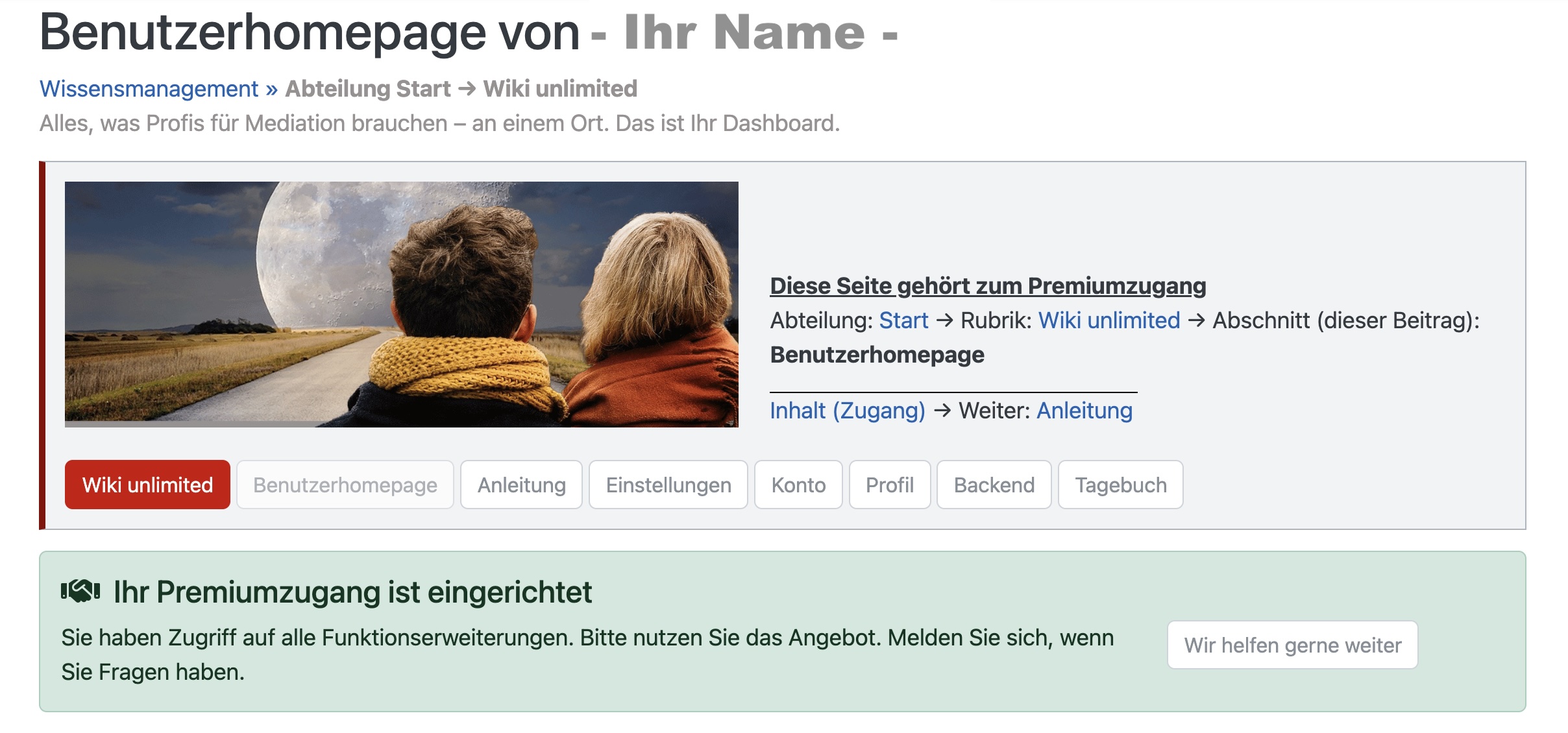
Task: Click the Diese Seite gehört zum Premiumzugang heading
Action: point(987,285)
